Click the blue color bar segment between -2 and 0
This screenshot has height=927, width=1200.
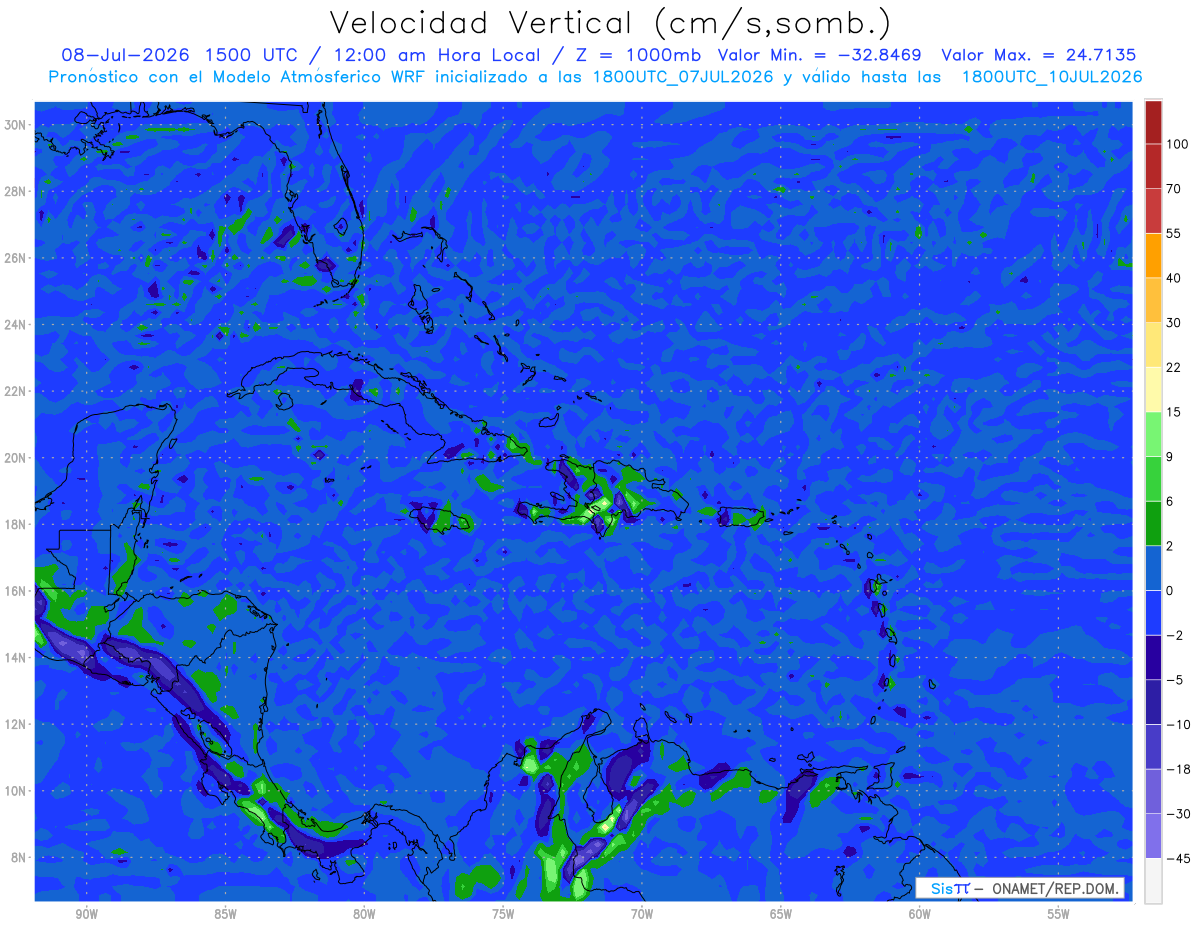tap(1153, 612)
